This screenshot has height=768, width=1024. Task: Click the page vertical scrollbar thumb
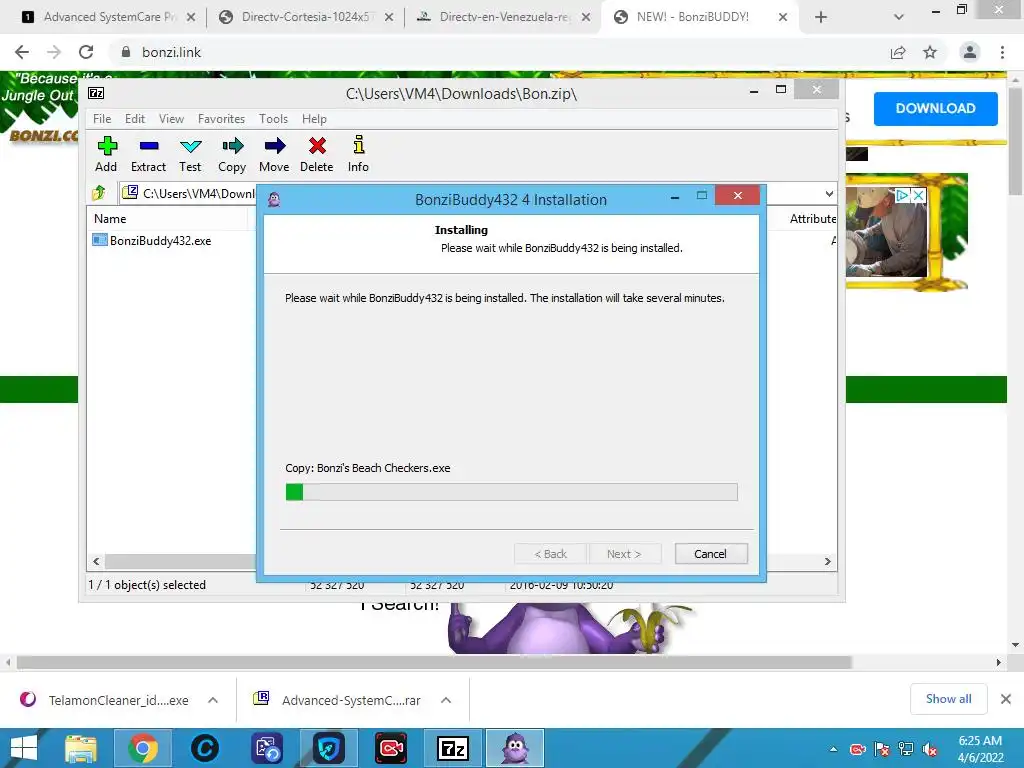[1015, 140]
